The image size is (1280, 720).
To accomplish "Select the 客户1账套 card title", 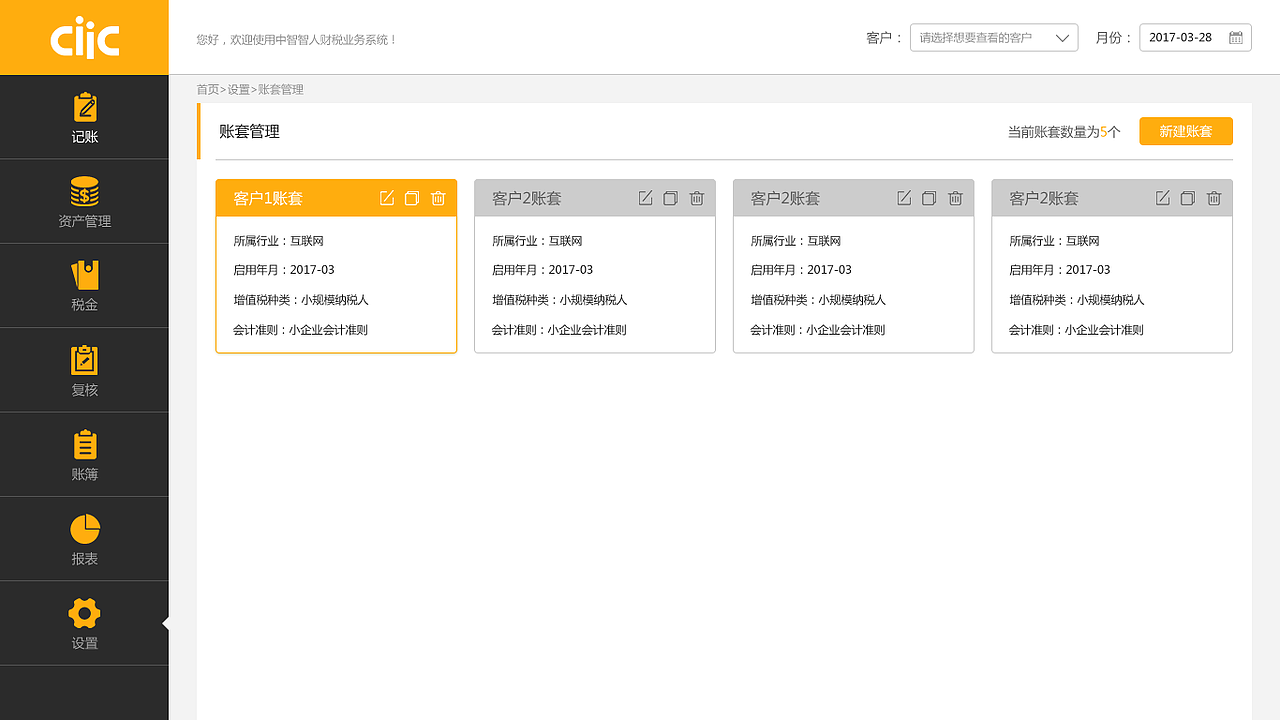I will [268, 198].
